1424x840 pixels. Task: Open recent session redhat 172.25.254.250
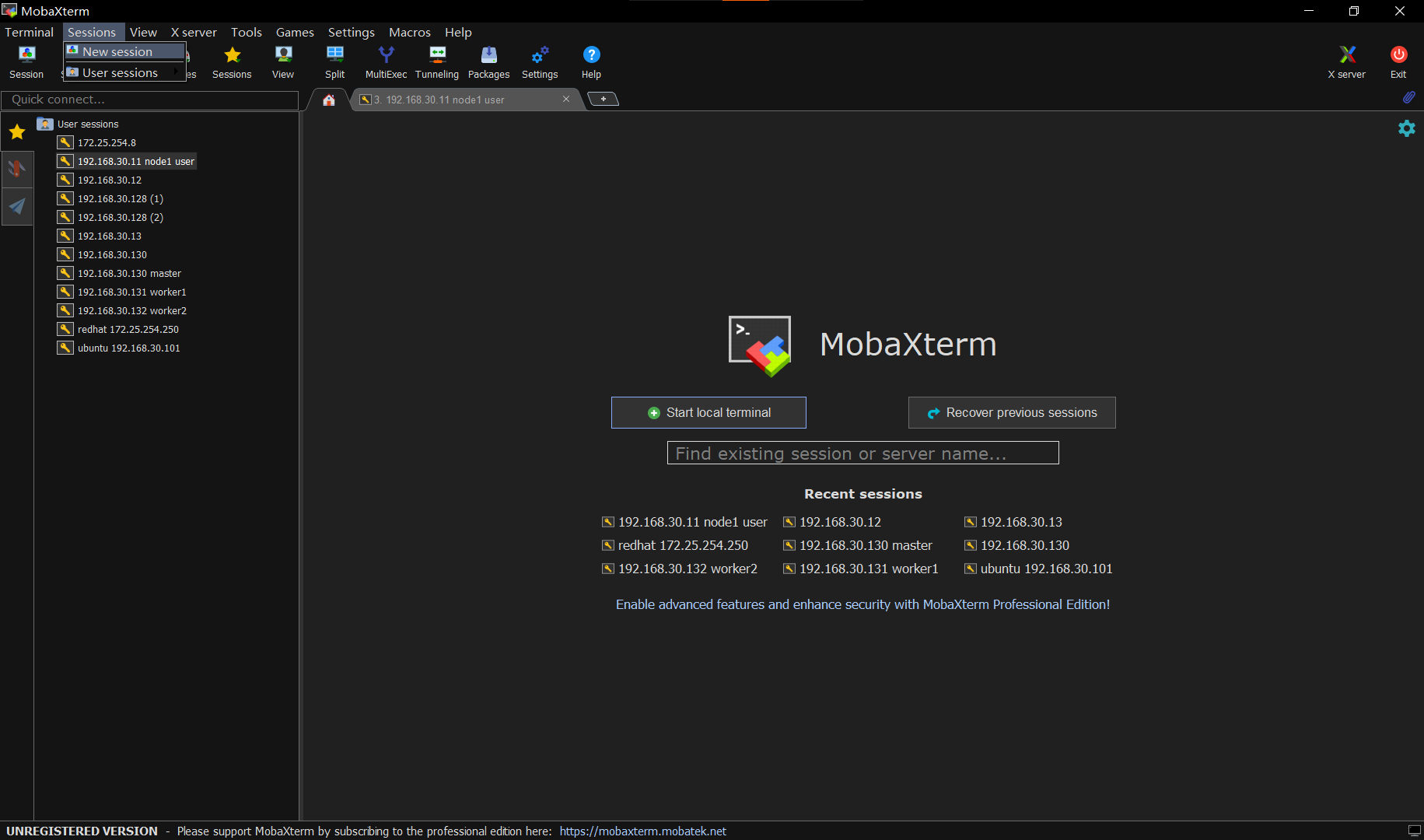676,545
